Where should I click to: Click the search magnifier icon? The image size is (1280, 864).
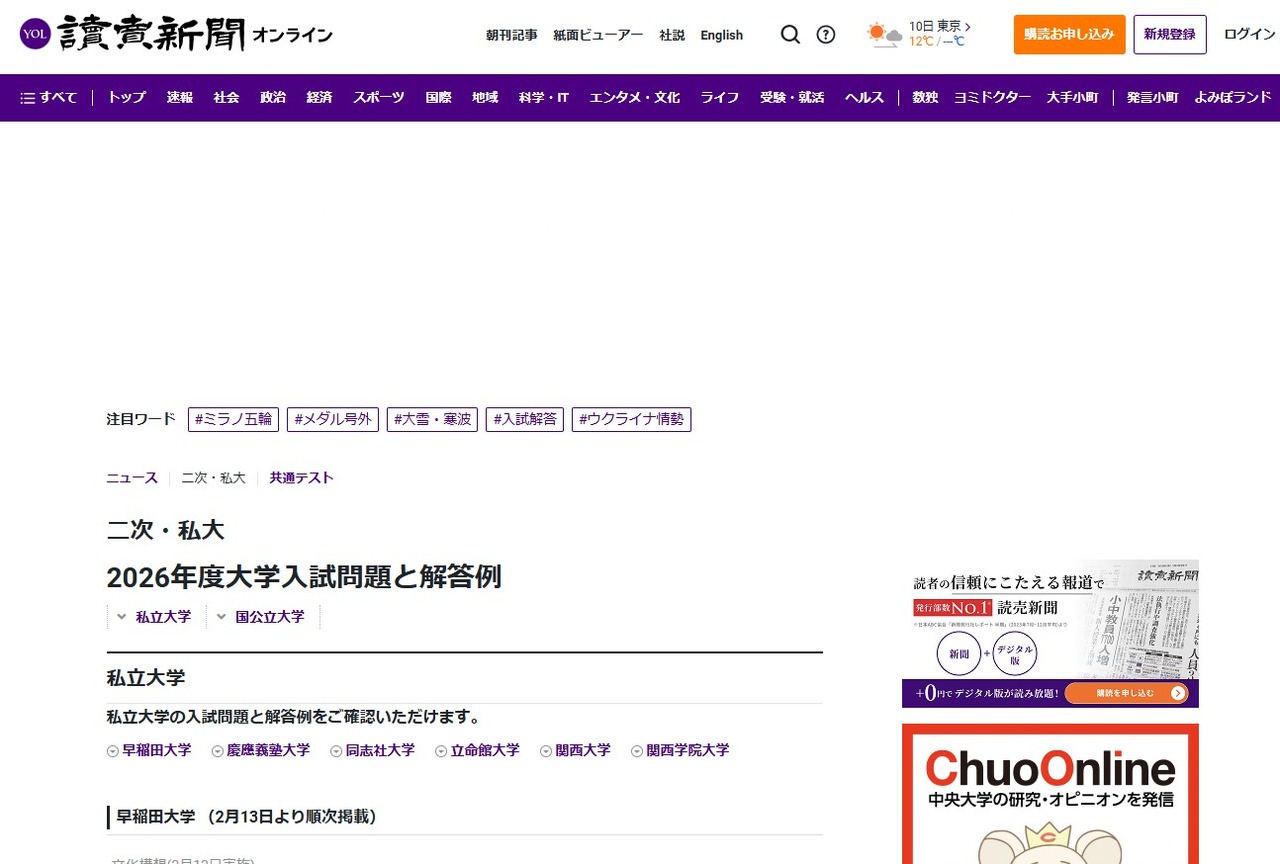click(x=790, y=34)
